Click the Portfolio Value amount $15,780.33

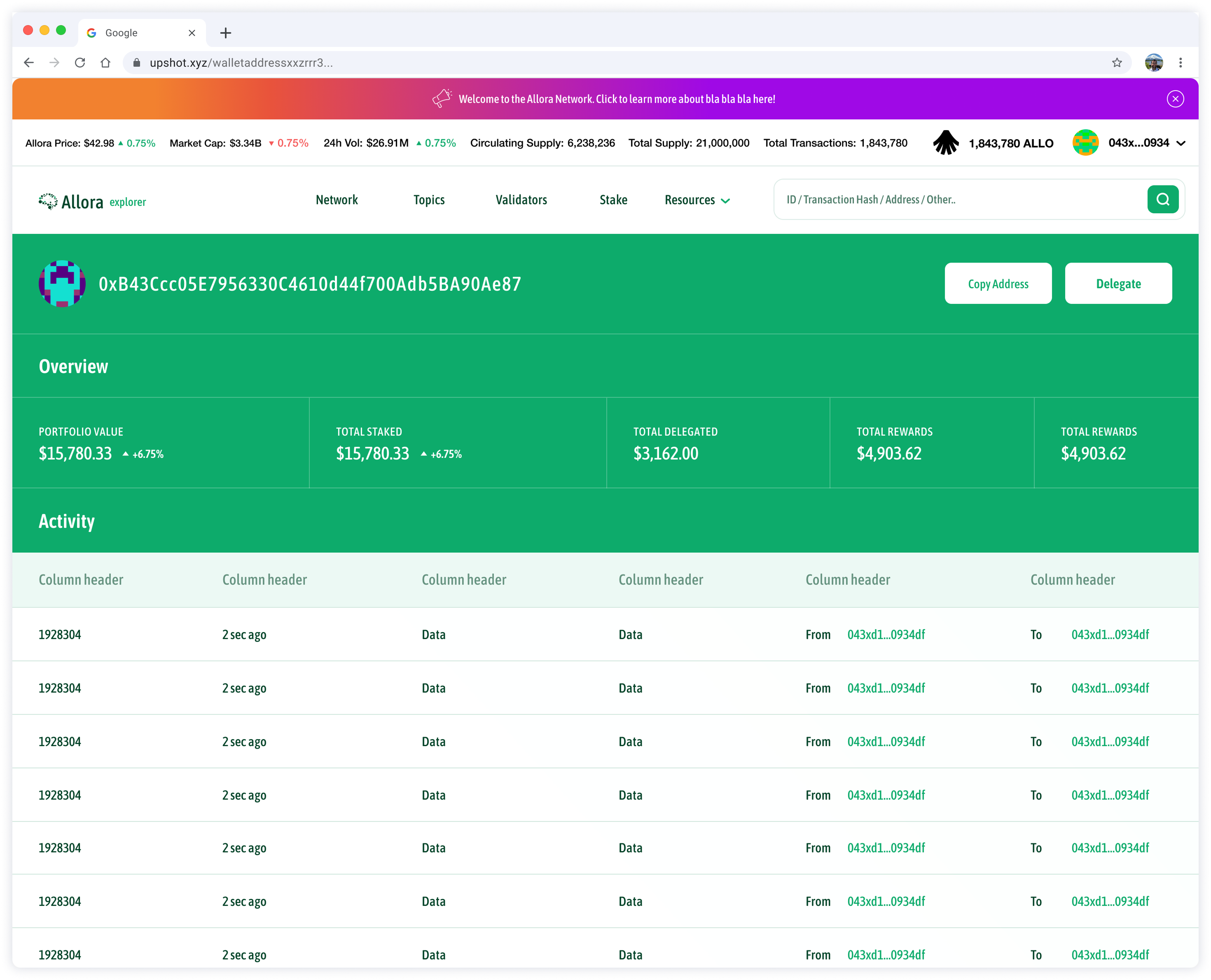point(75,453)
